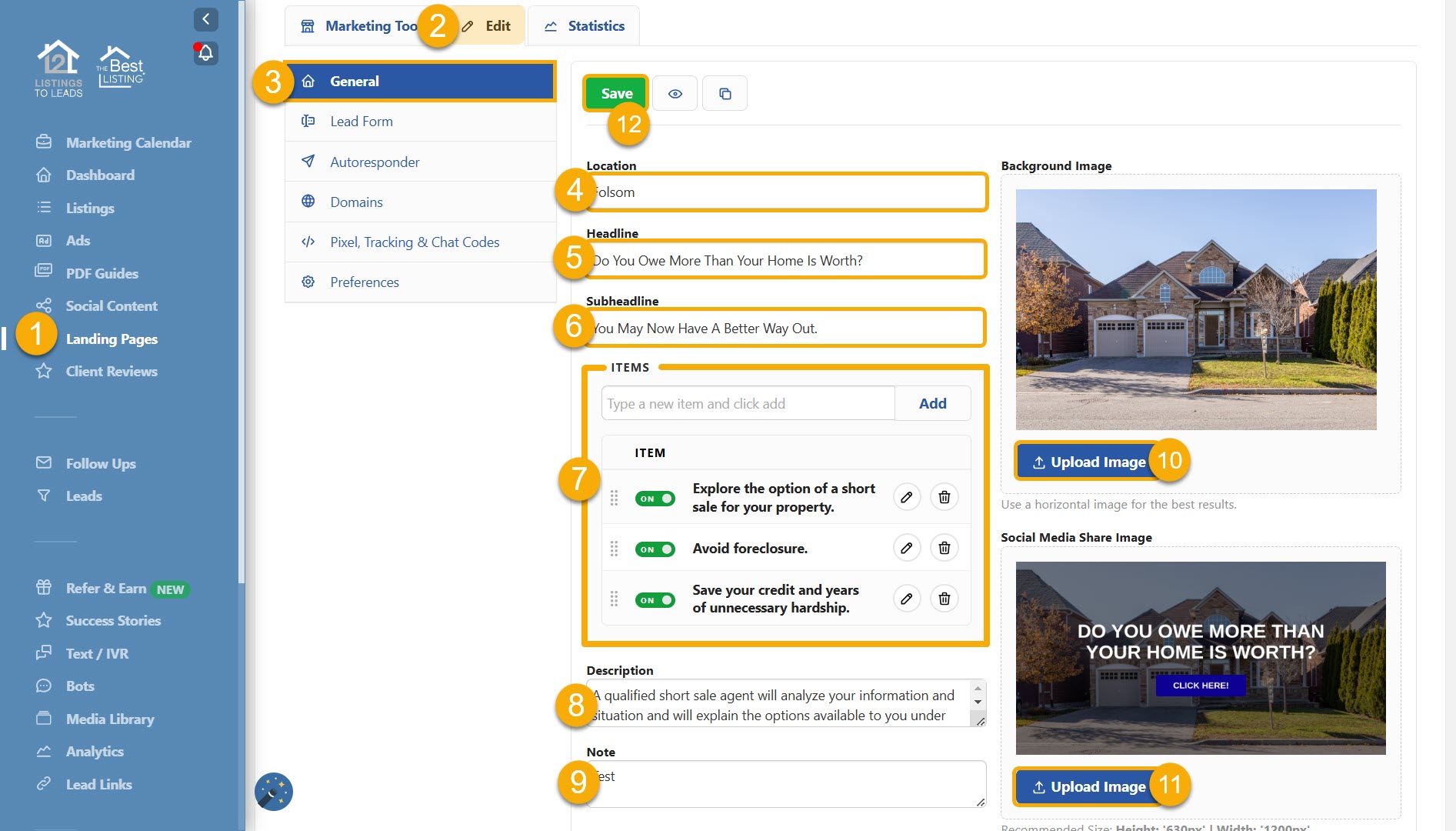Delete the 'Avoid foreclosure.' item with trash icon
The image size is (1456, 831).
point(944,548)
